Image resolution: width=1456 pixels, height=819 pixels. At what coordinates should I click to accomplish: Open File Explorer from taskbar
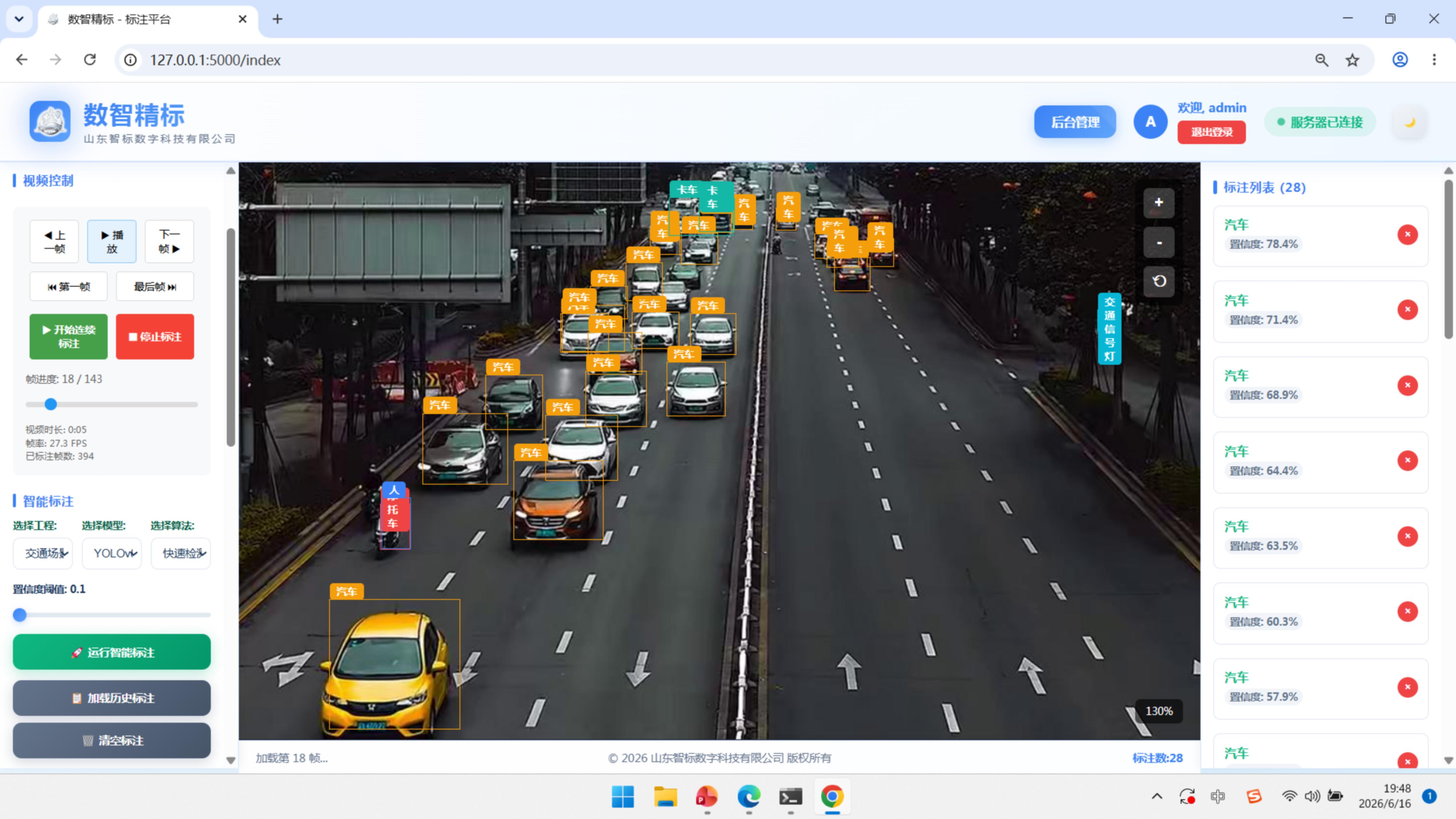pos(665,797)
